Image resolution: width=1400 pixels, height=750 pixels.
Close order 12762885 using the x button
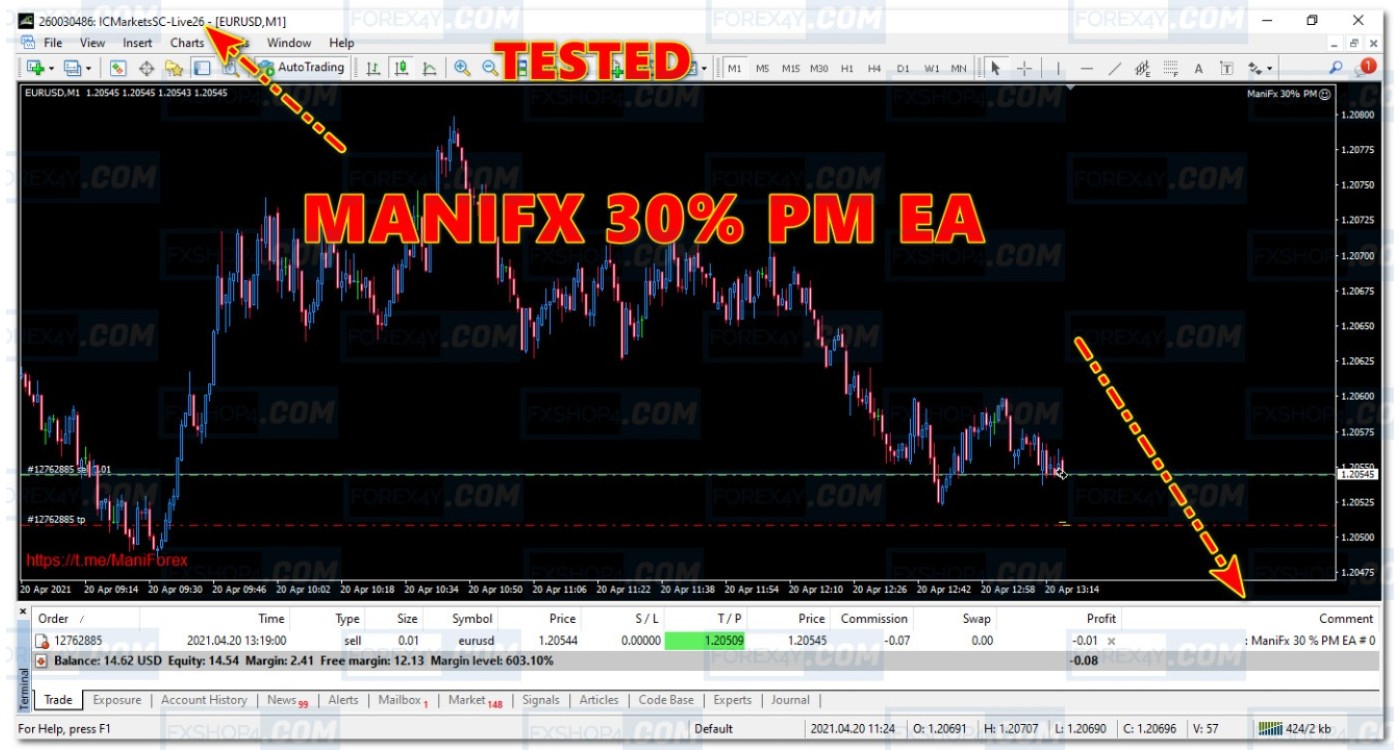click(x=1111, y=641)
